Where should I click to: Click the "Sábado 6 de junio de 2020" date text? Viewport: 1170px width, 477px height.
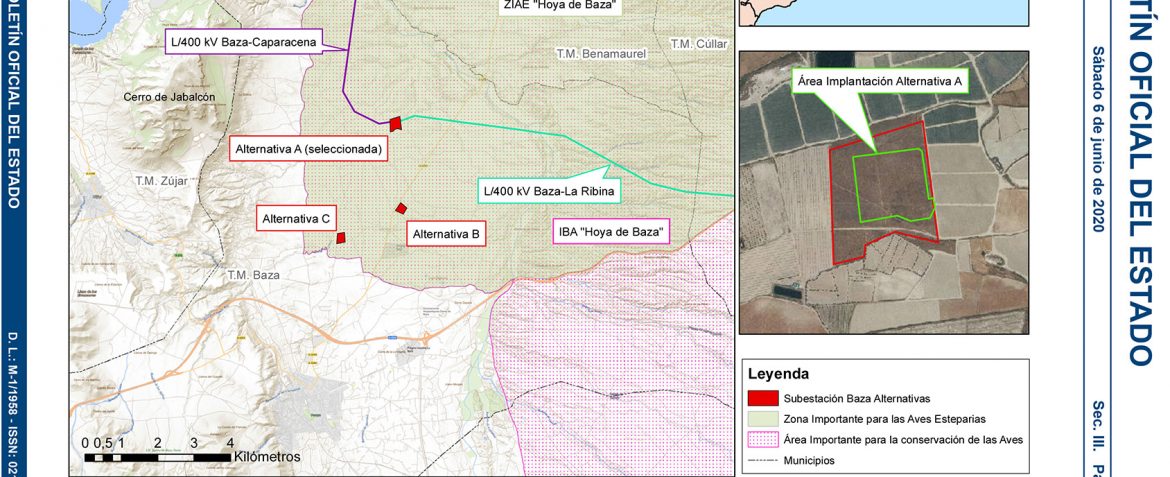point(1097,140)
